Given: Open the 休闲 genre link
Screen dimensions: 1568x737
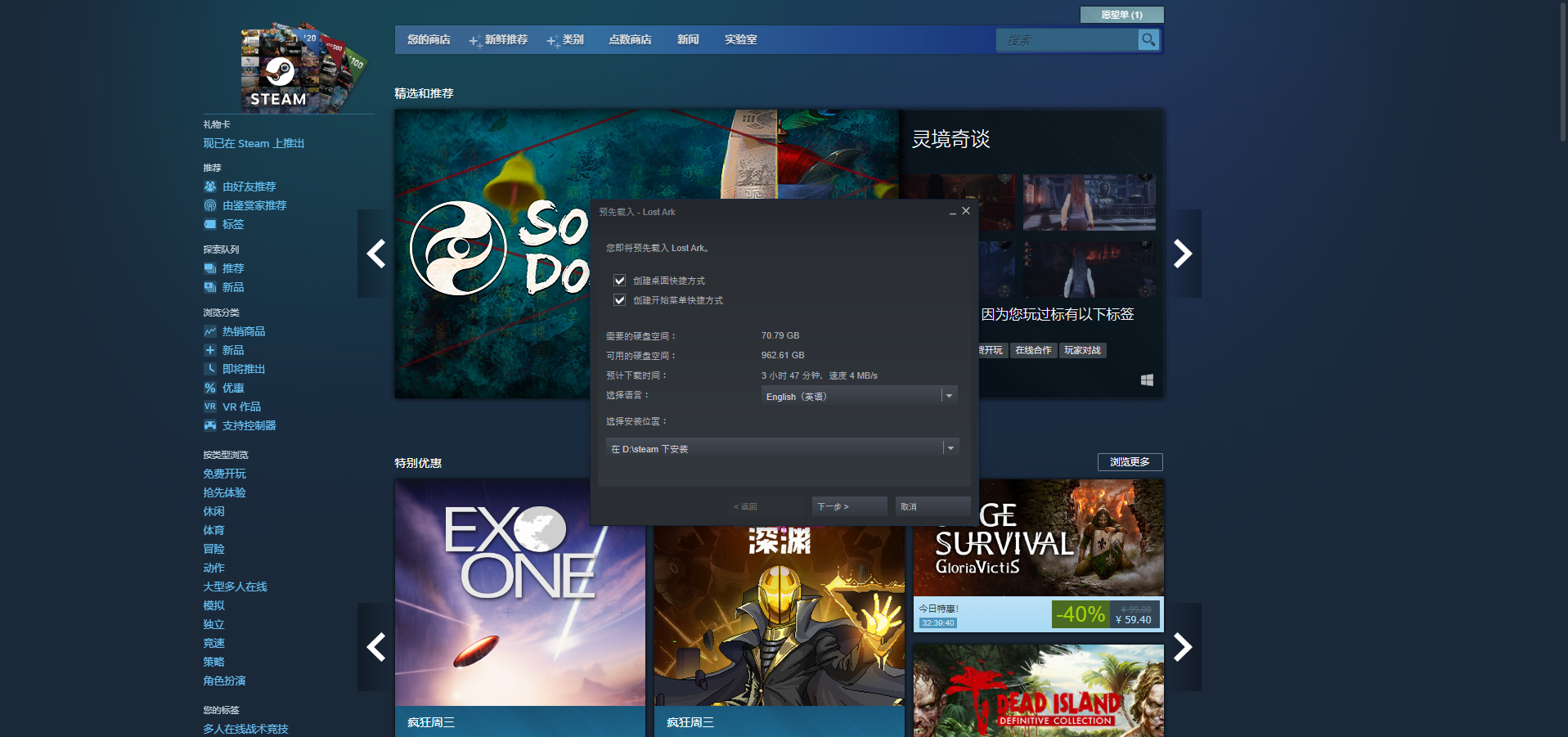Looking at the screenshot, I should [x=213, y=511].
